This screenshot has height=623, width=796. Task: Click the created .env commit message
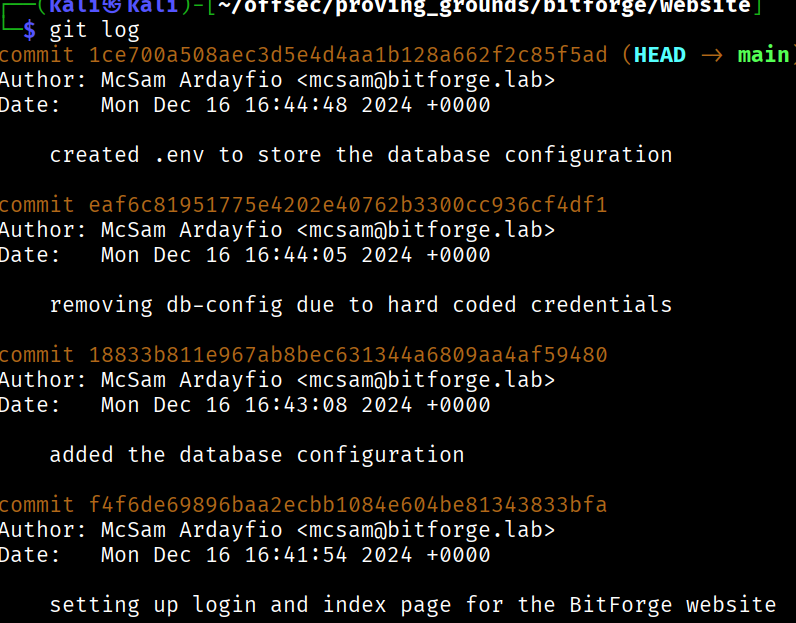pos(361,155)
